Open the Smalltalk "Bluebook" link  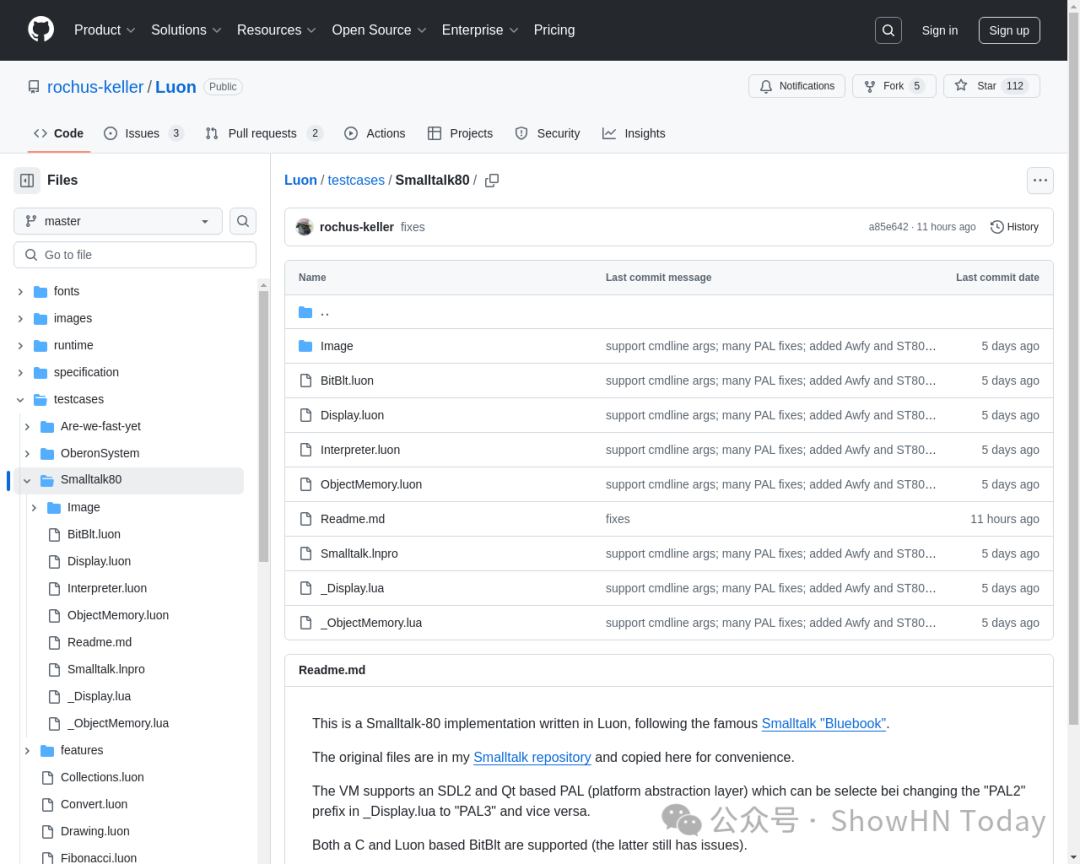coord(823,723)
